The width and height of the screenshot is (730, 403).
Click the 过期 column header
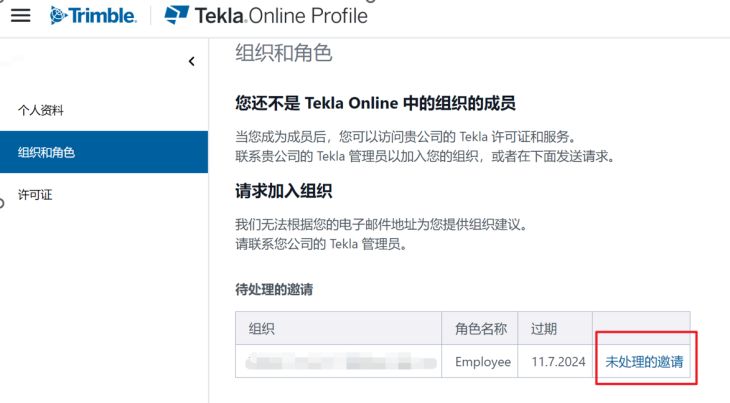545,329
